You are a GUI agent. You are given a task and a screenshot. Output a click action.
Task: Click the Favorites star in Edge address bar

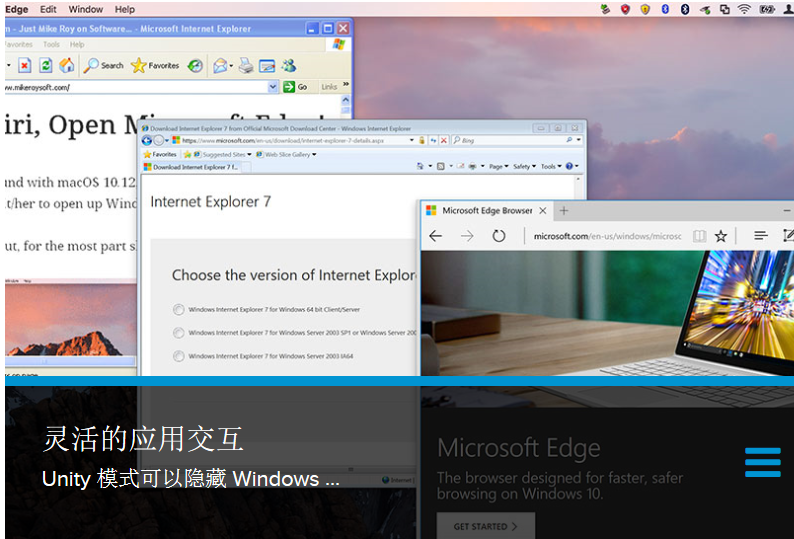721,236
